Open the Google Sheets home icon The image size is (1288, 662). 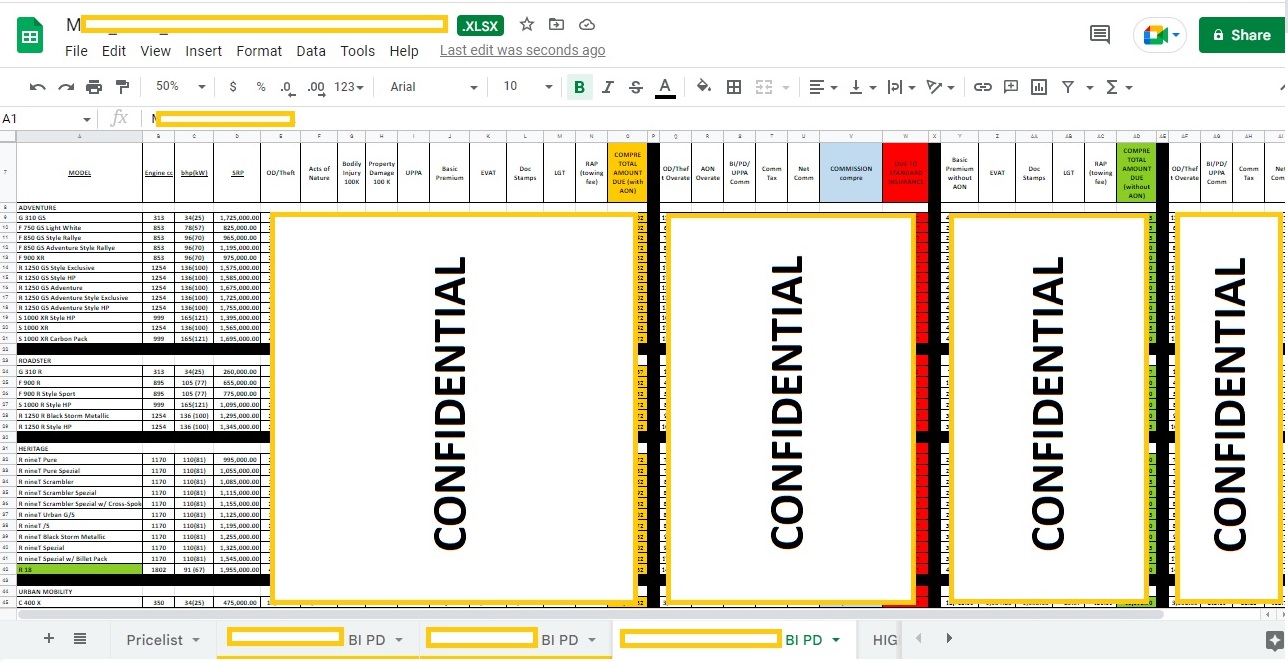point(29,37)
